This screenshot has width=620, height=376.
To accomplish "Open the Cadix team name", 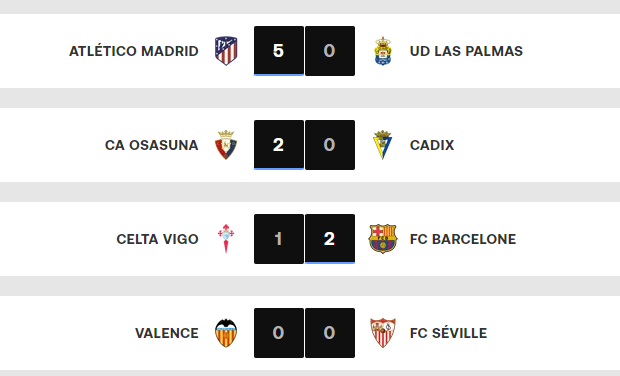I will 432,145.
